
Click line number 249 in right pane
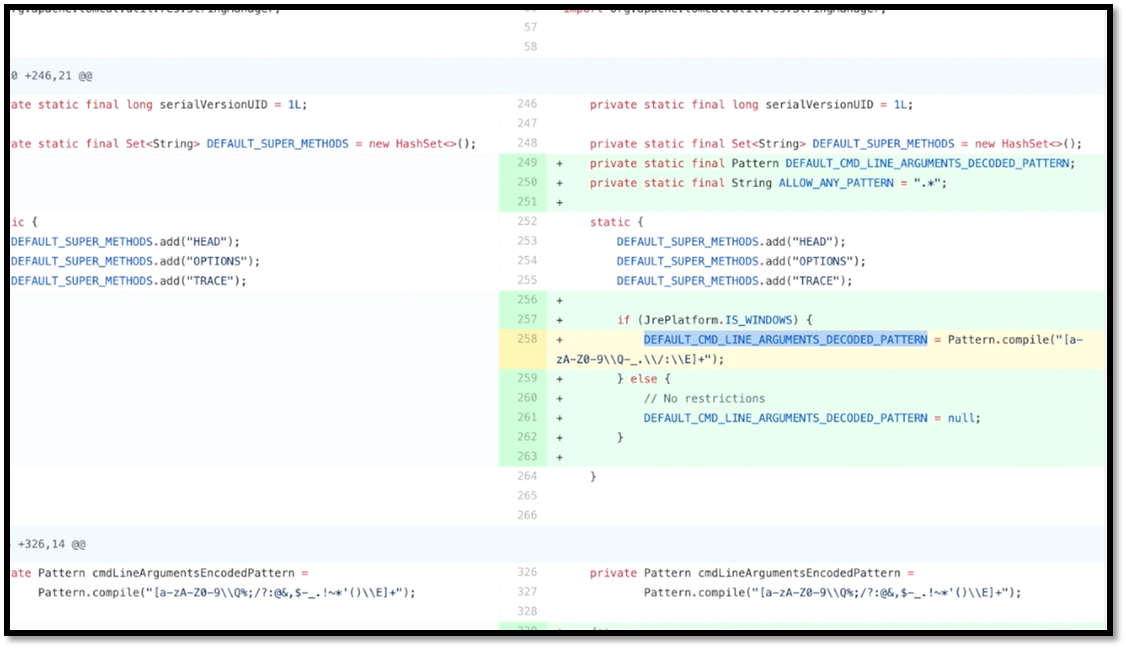coord(527,163)
